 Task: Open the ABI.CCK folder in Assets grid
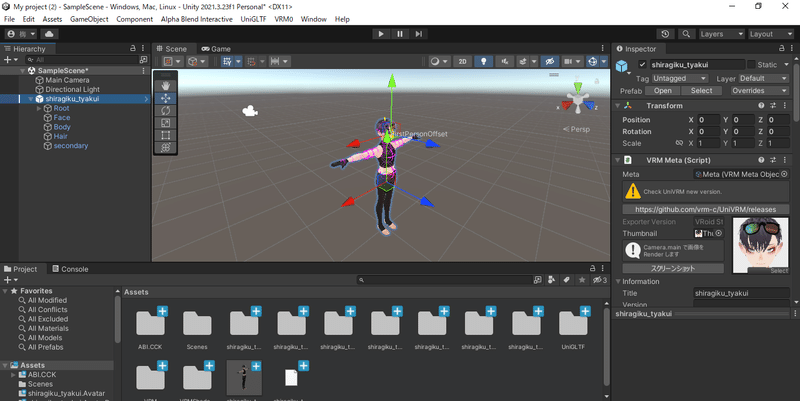[150, 329]
